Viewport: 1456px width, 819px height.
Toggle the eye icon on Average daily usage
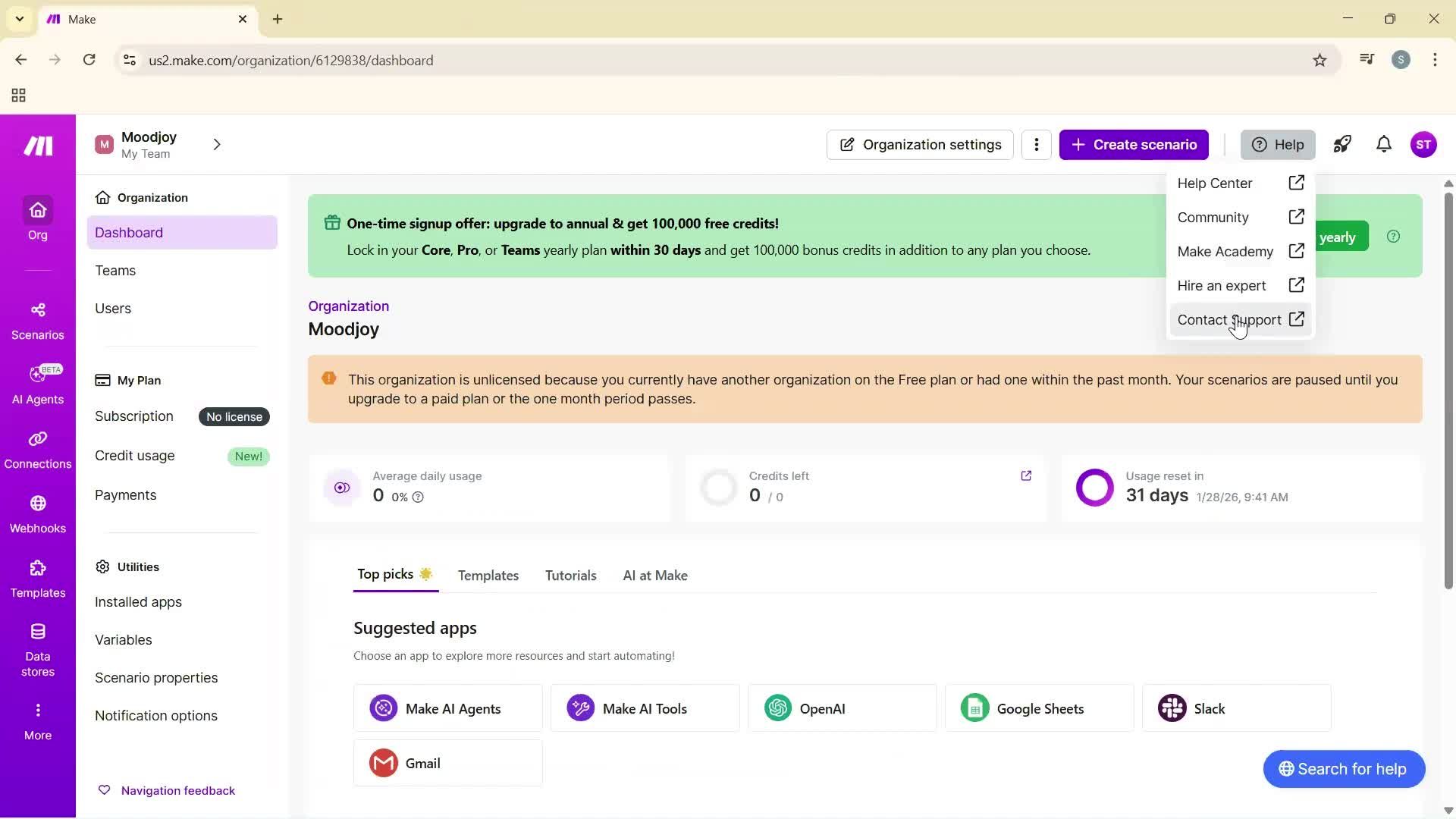[x=342, y=488]
